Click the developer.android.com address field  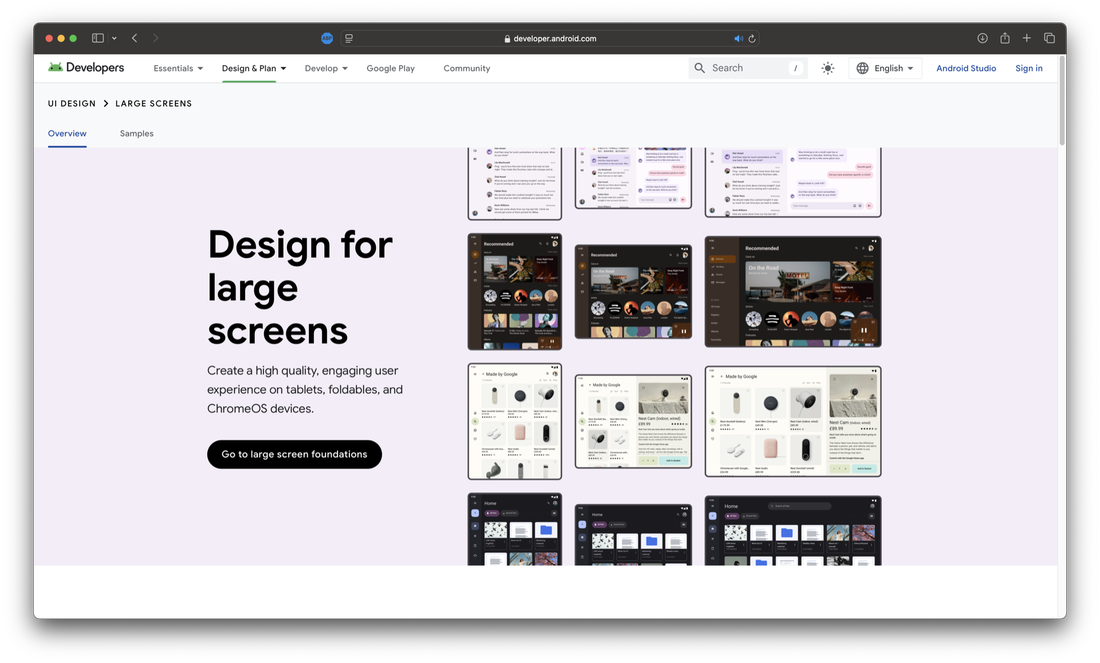pyautogui.click(x=550, y=39)
